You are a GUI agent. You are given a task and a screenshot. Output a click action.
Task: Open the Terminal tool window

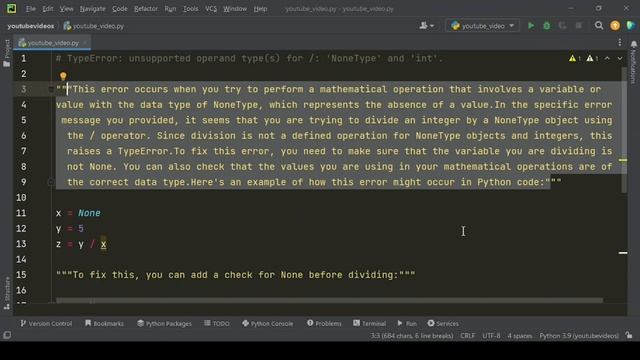coord(369,323)
